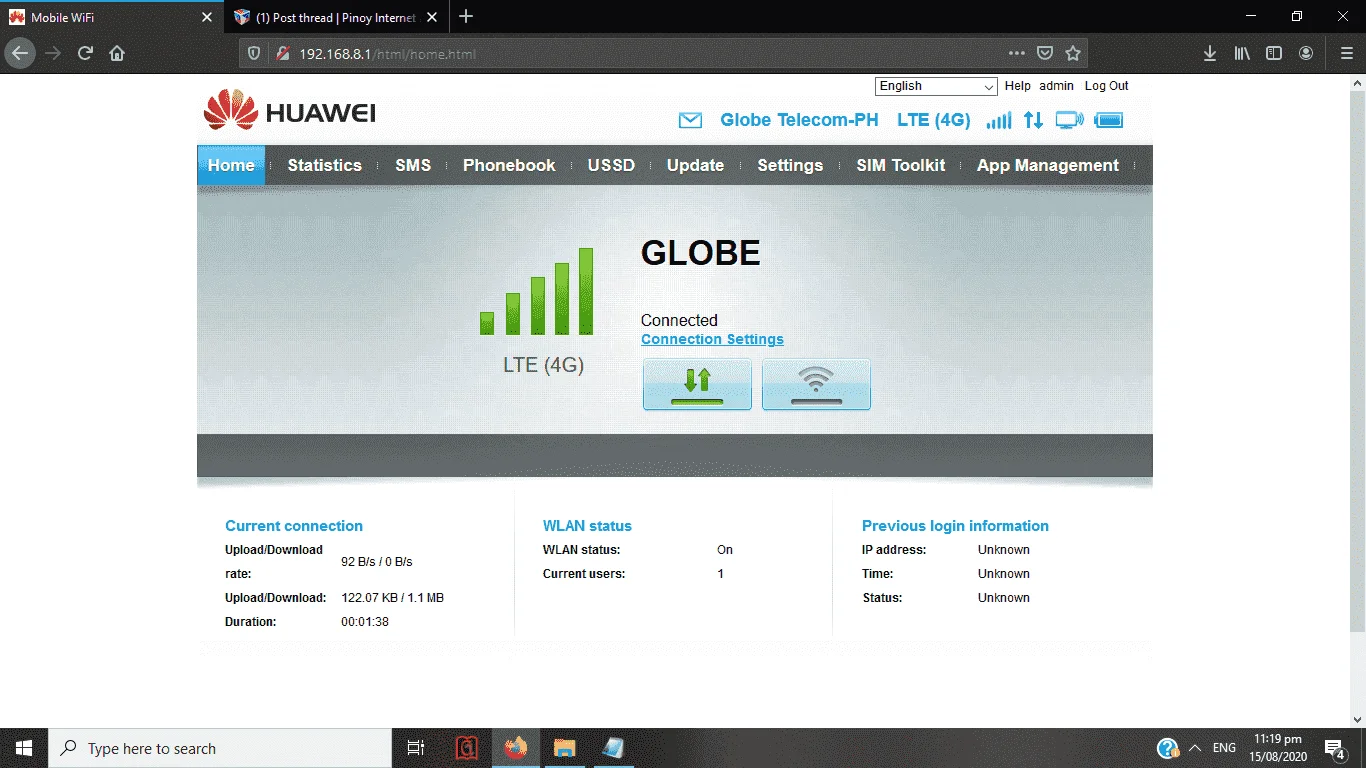Click the data up/down arrows status icon
The height and width of the screenshot is (768, 1366).
(1033, 121)
